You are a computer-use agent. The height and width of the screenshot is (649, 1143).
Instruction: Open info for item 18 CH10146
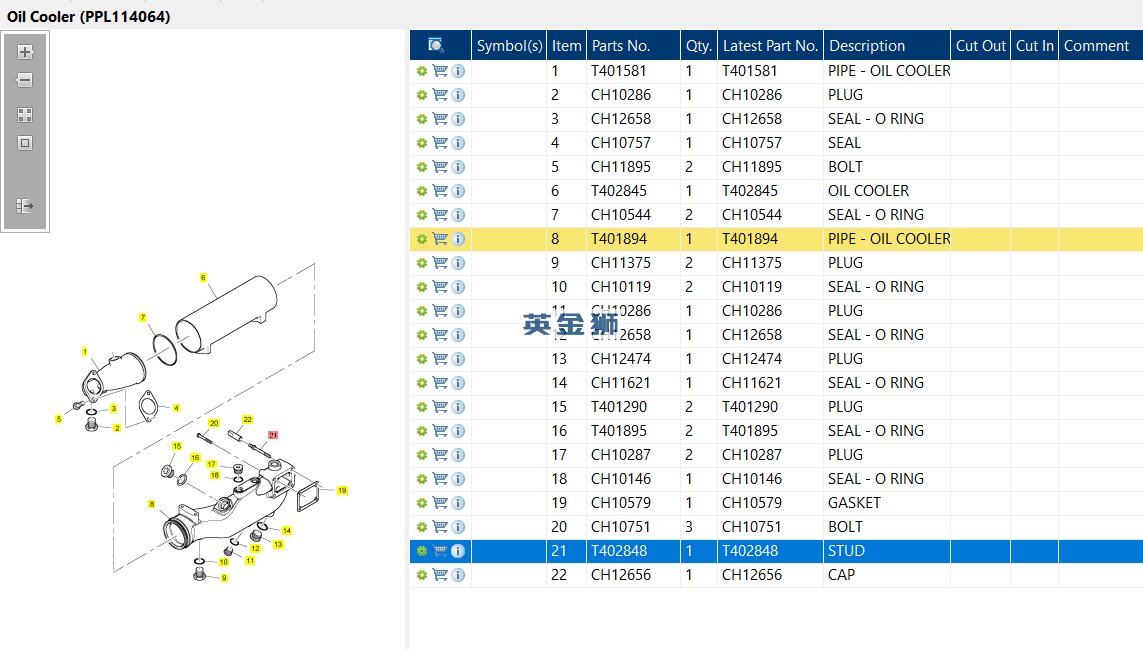point(458,479)
